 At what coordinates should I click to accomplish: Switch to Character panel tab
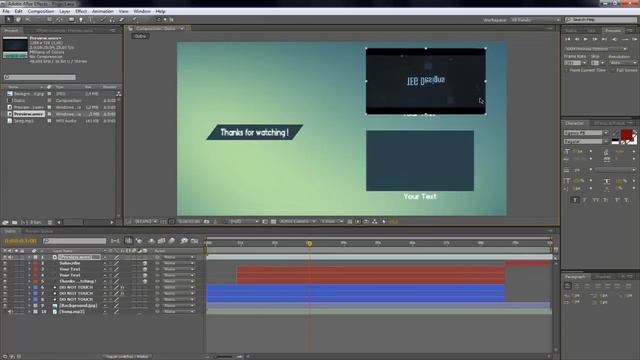[574, 123]
